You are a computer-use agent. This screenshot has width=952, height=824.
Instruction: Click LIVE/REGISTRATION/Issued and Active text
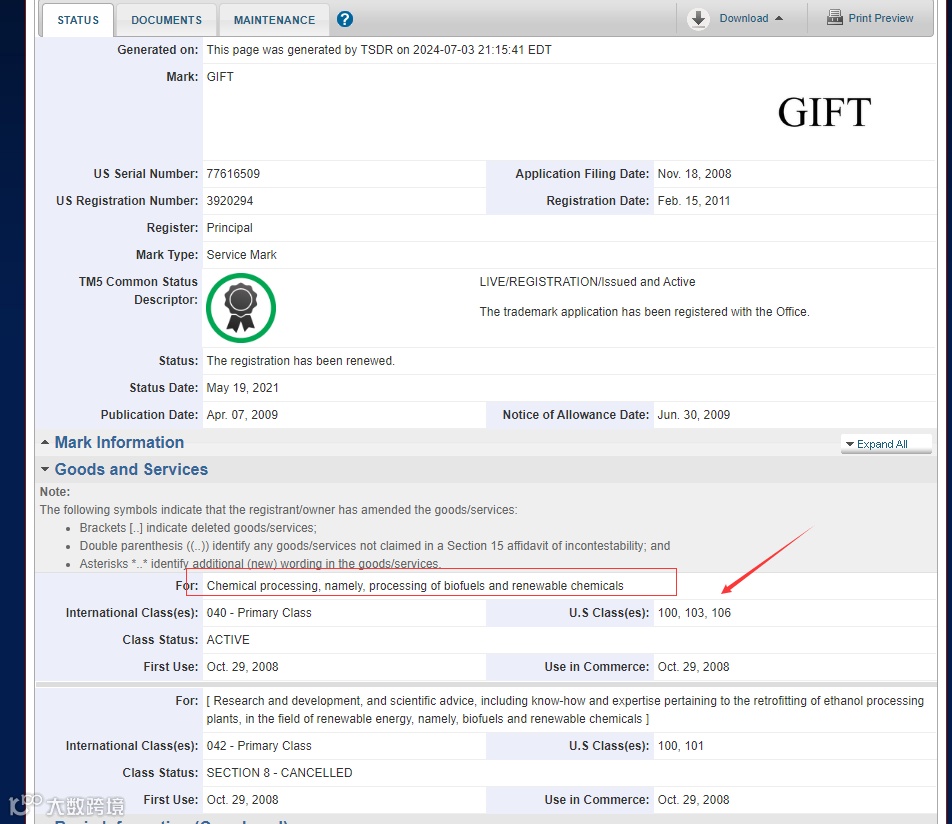[587, 282]
